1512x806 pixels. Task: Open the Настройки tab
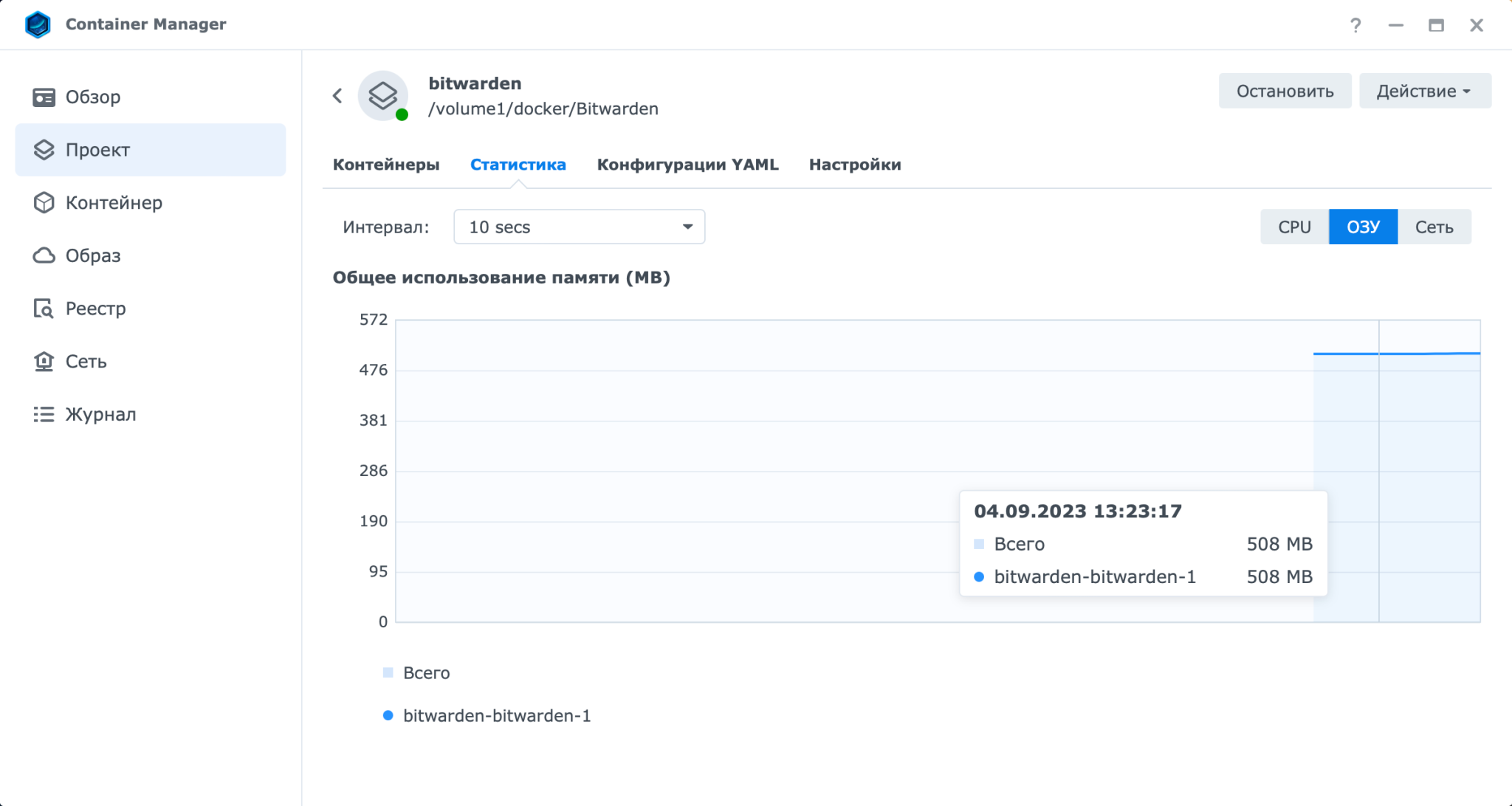click(x=855, y=165)
